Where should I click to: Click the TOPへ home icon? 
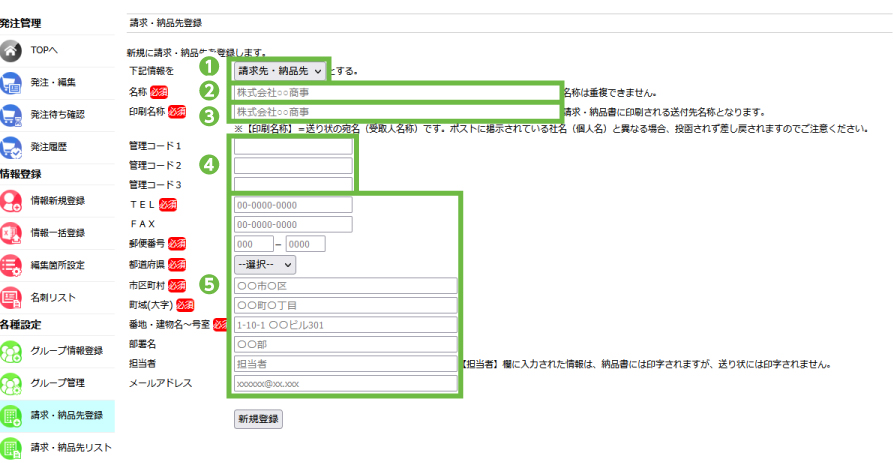pos(12,49)
